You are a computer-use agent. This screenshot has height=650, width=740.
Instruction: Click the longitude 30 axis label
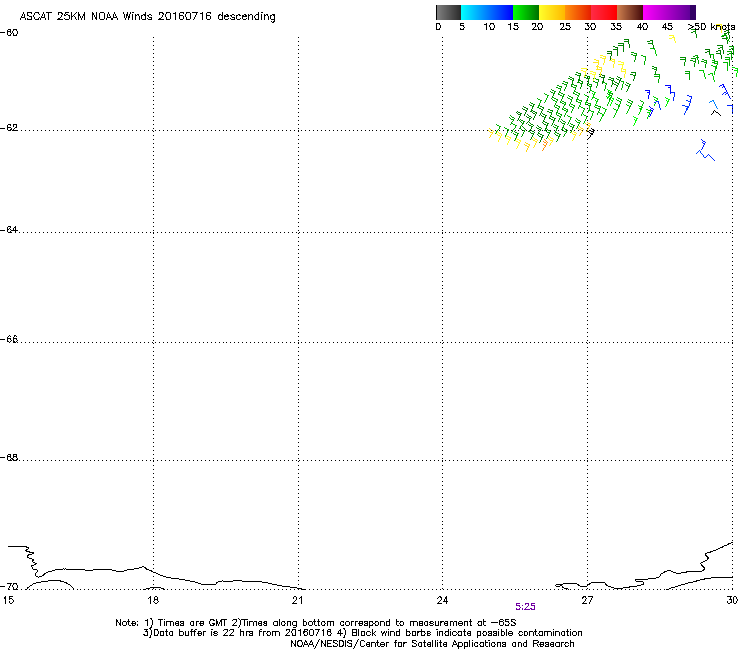pyautogui.click(x=732, y=600)
